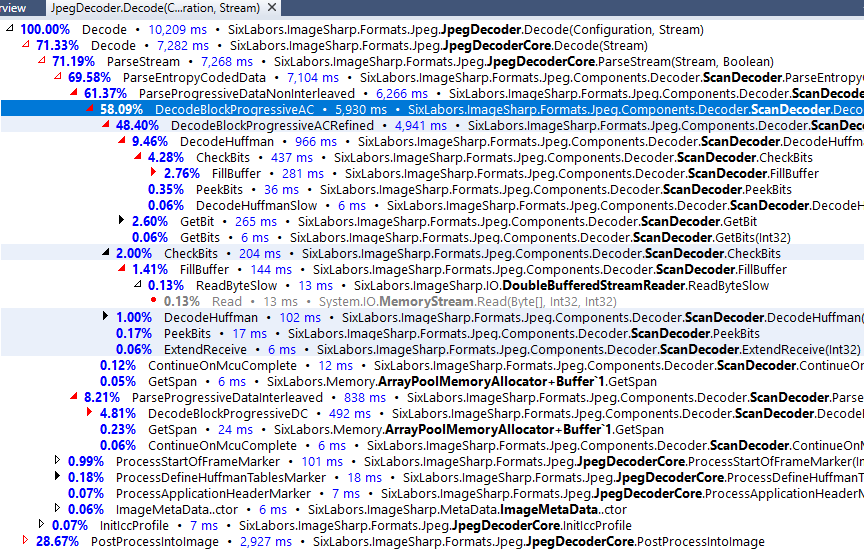The height and width of the screenshot is (554, 864).
Task: Expand the 2.60% GetBit node
Action: (x=121, y=220)
